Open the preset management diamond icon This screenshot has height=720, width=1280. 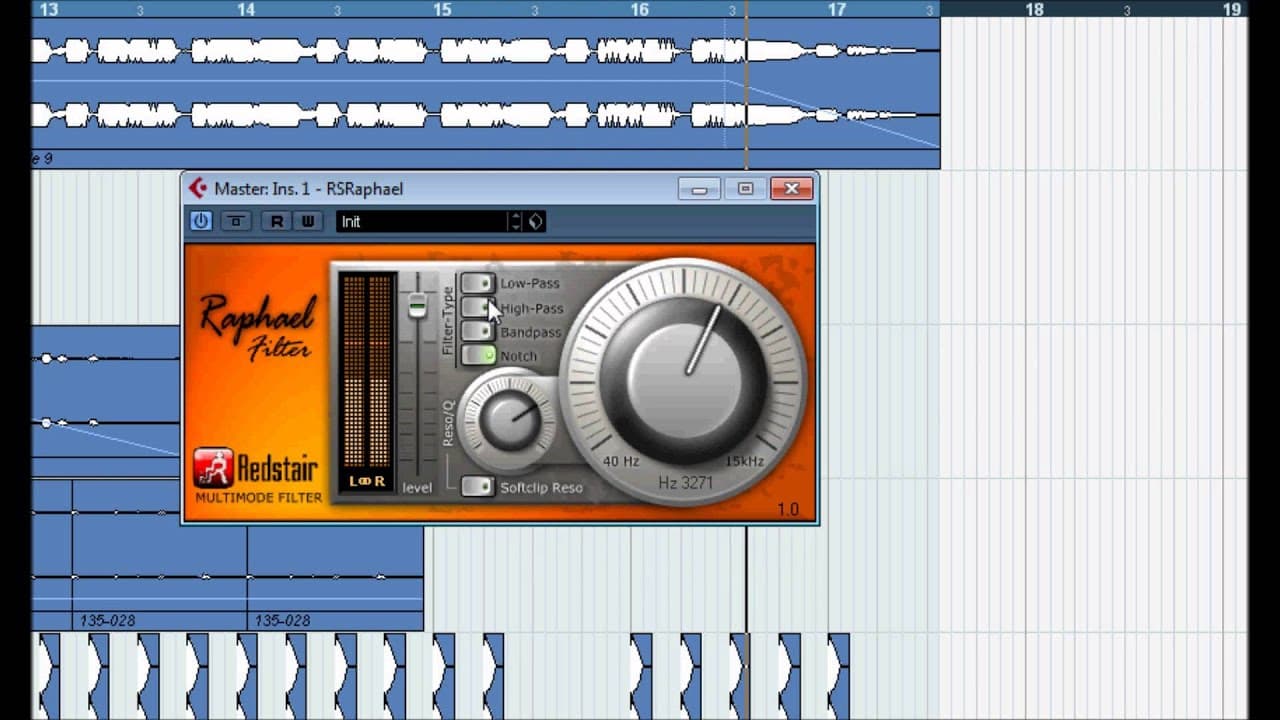(x=536, y=221)
